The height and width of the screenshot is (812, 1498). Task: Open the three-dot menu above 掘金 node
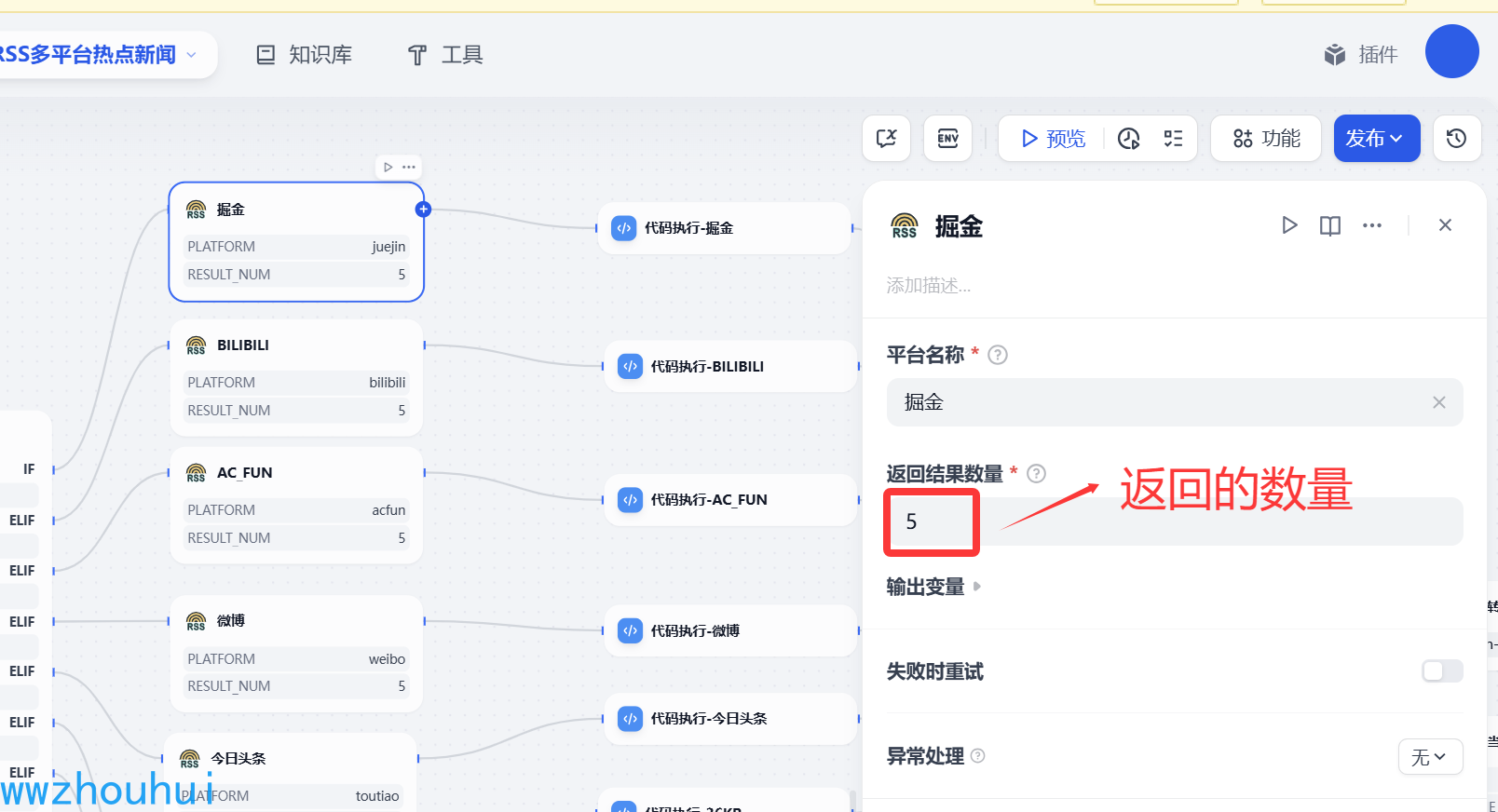[x=409, y=168]
